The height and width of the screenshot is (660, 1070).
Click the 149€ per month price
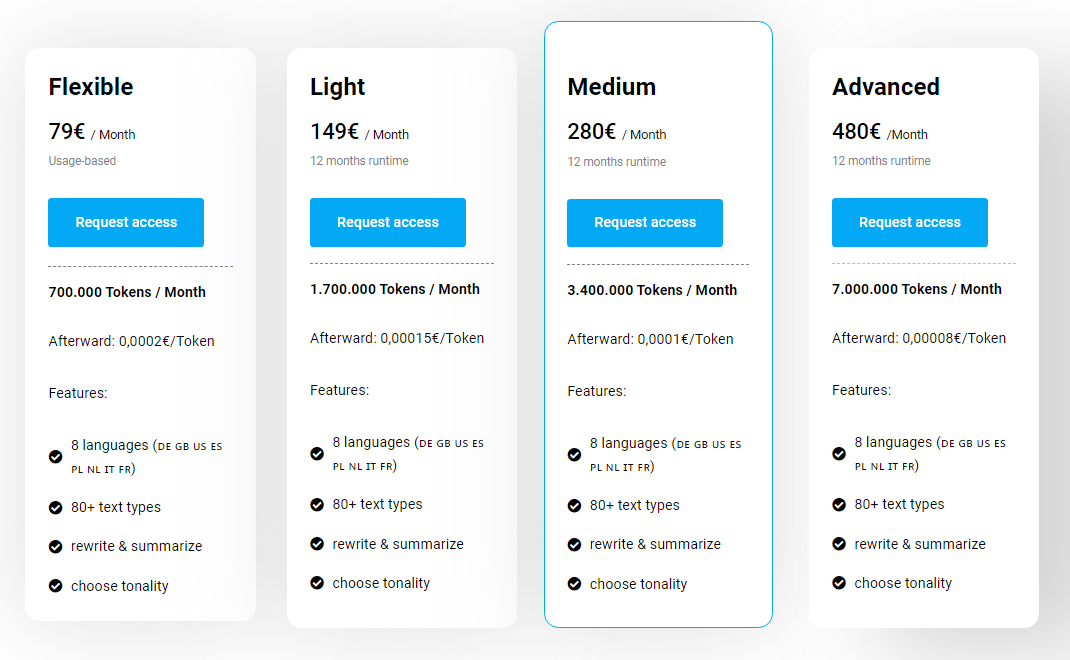[x=360, y=131]
